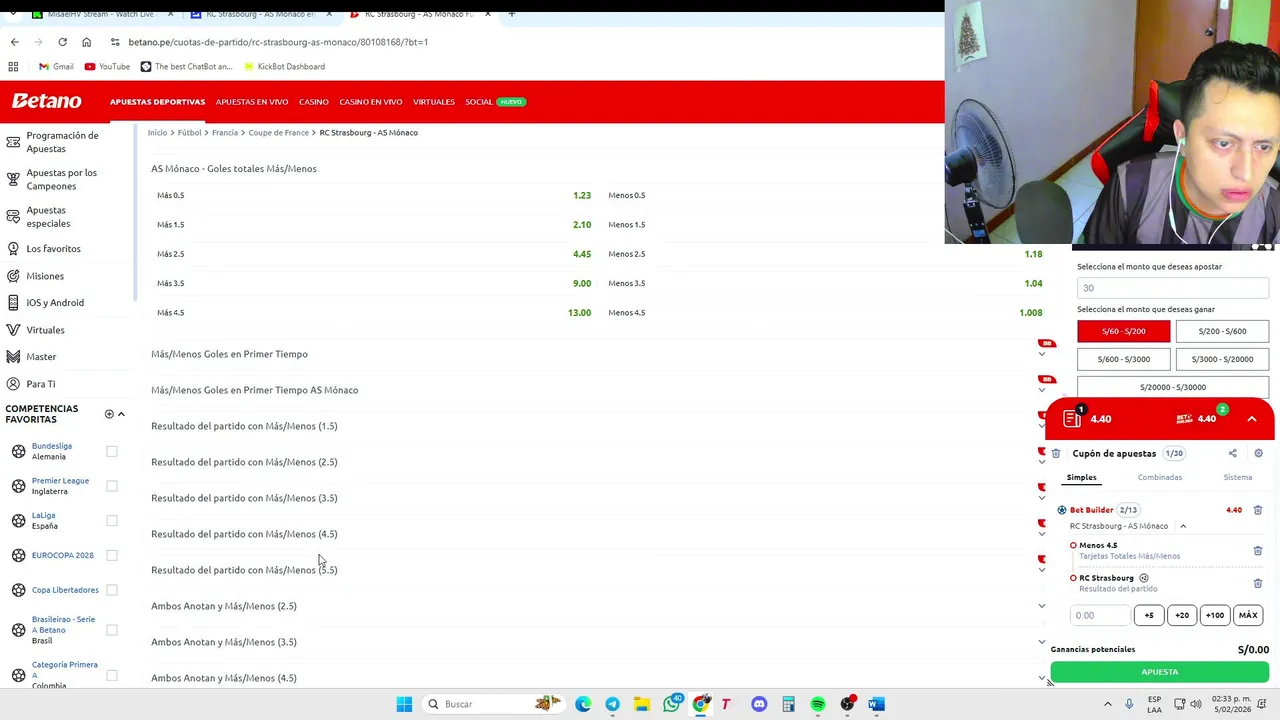Viewport: 1280px width, 720px height.
Task: Add +100 to the stake
Action: [x=1215, y=615]
